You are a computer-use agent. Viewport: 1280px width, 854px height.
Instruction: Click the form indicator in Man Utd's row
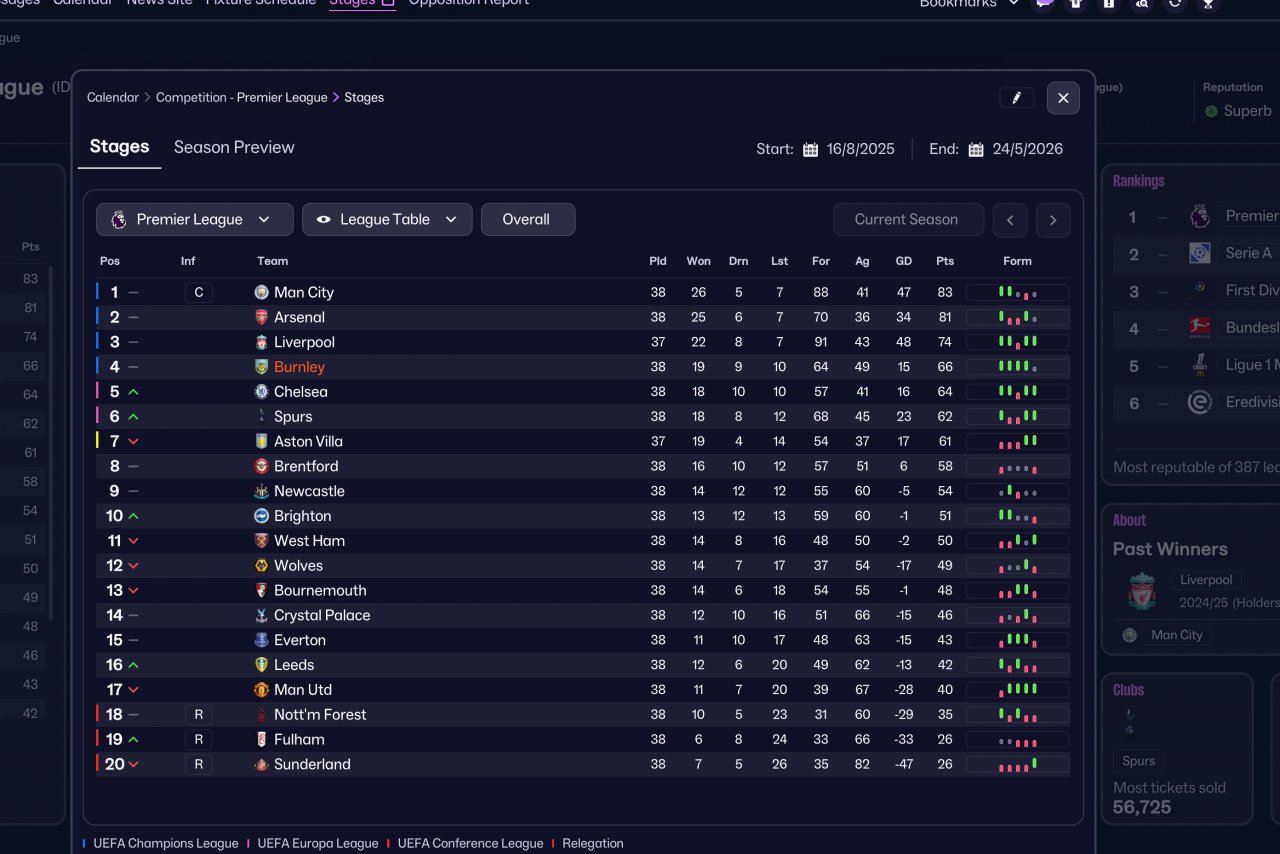(x=1017, y=690)
